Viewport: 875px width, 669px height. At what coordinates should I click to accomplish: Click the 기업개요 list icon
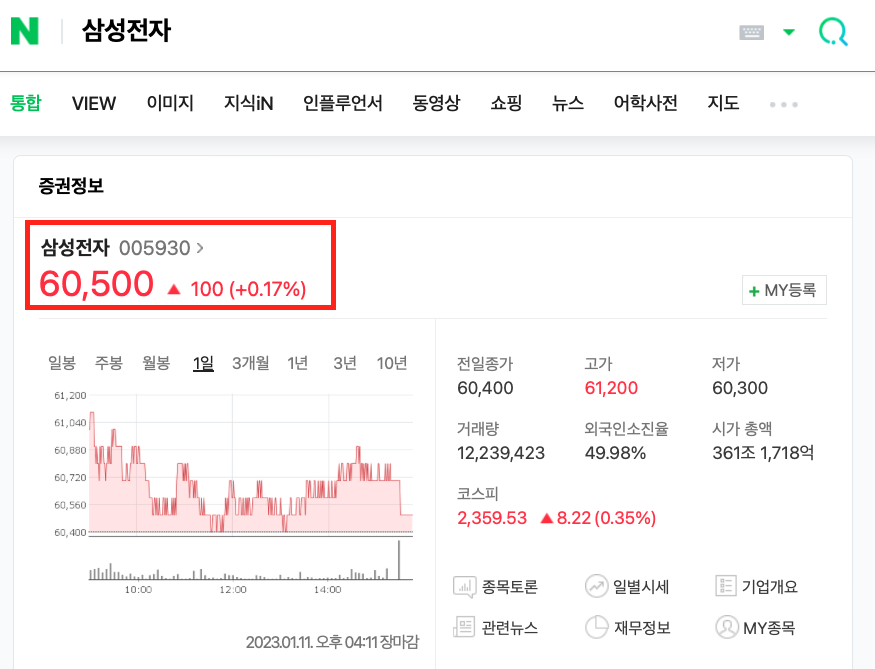[x=725, y=586]
